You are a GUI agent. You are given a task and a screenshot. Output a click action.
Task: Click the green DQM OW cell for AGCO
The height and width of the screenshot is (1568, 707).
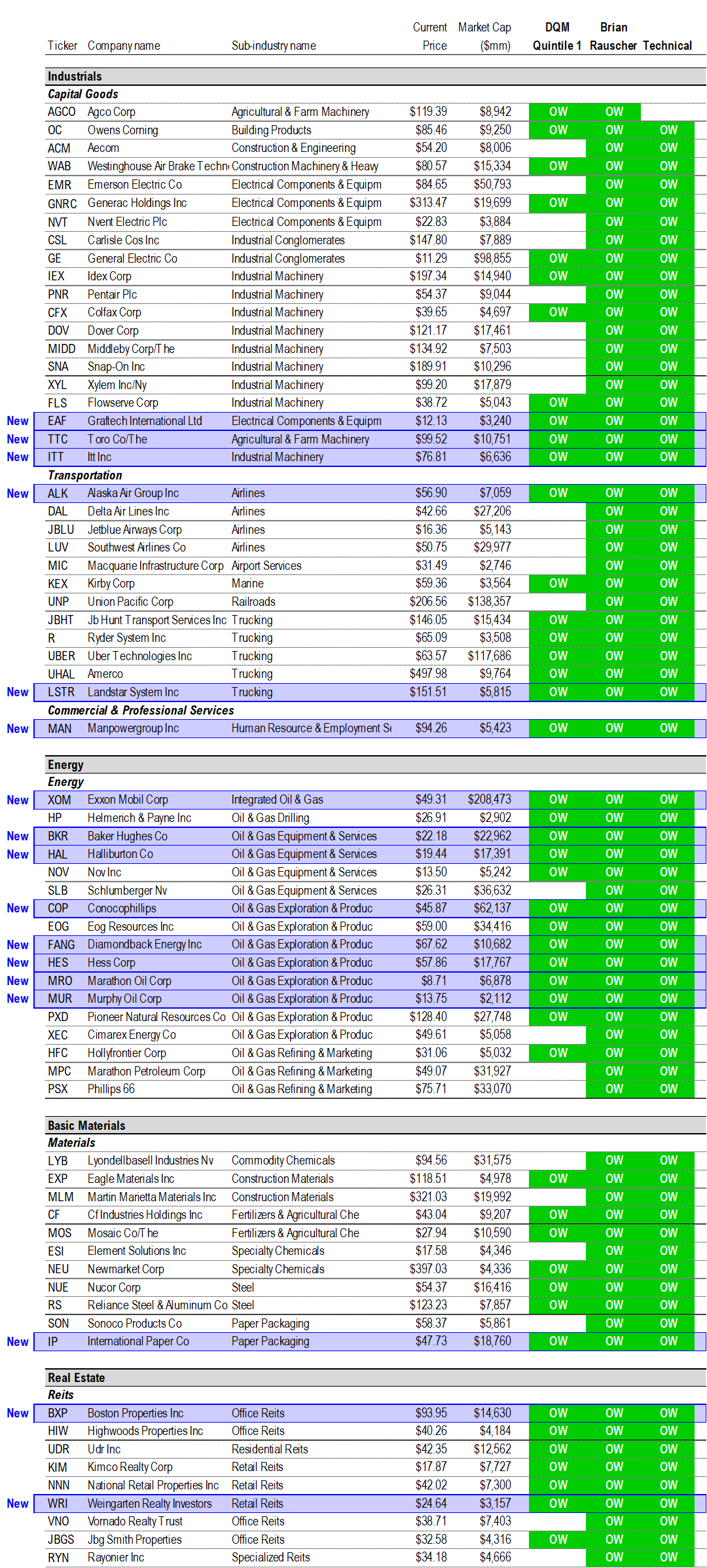click(x=558, y=112)
